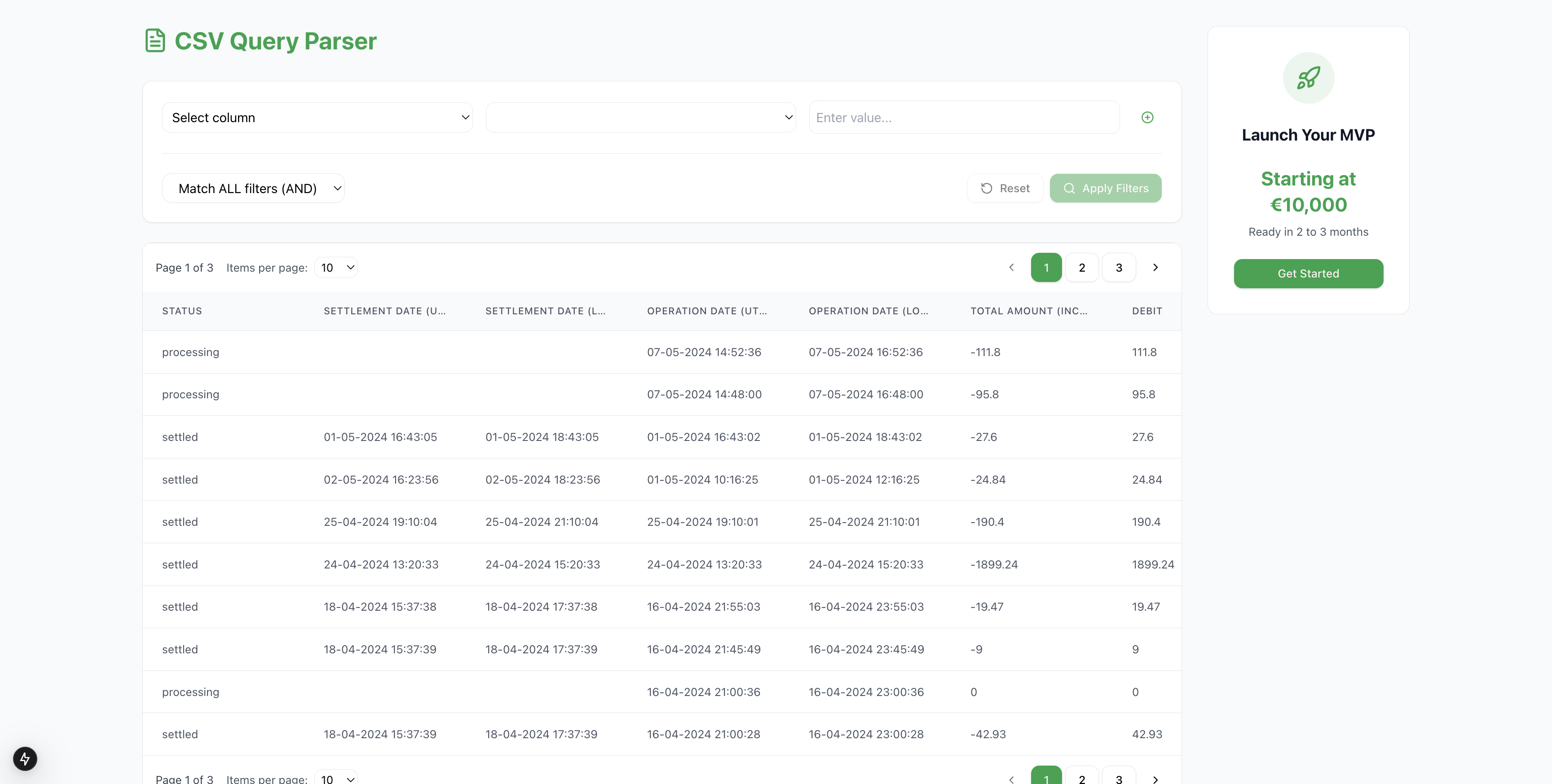Click the Apply Filters button
Screen dimensions: 1552x784
[1106, 188]
